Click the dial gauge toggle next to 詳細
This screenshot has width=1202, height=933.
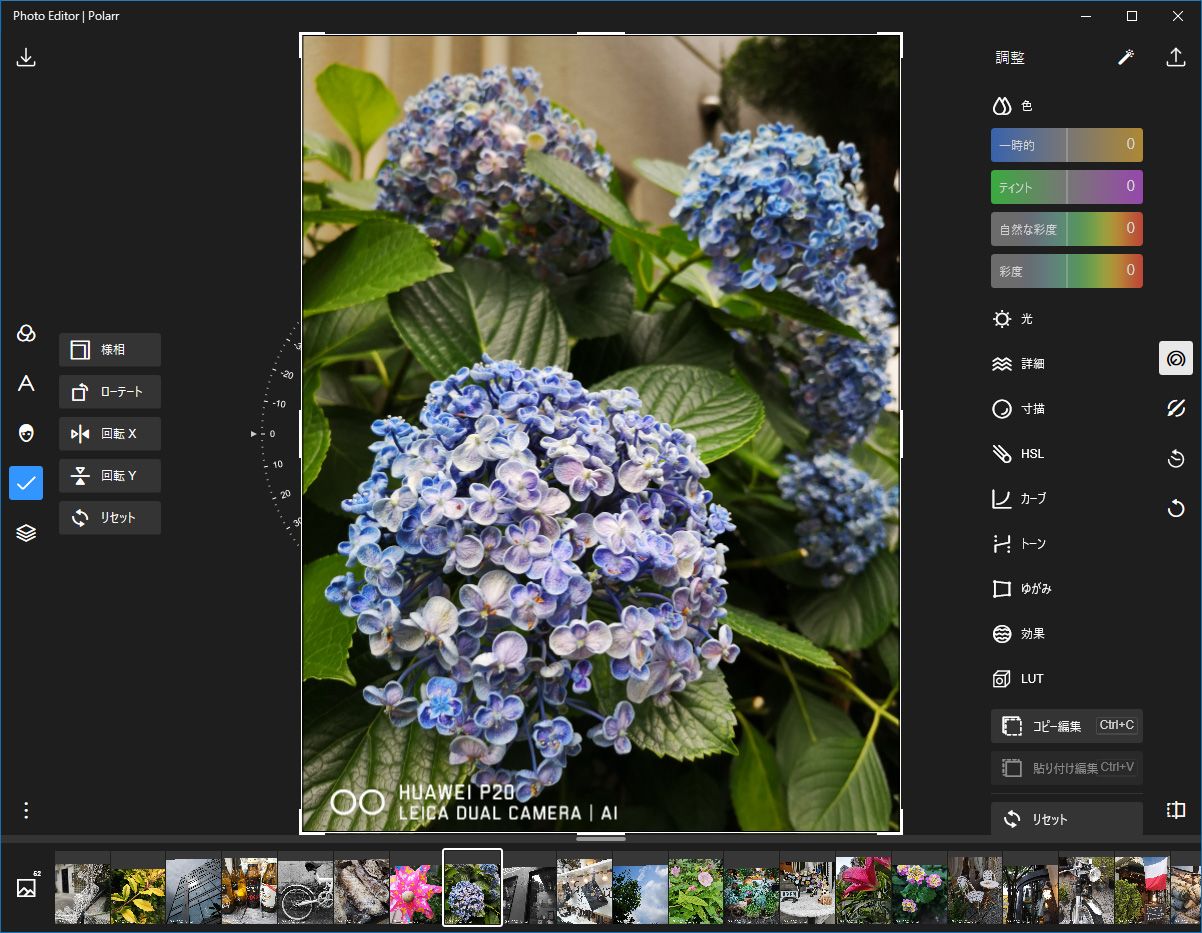coord(1175,358)
